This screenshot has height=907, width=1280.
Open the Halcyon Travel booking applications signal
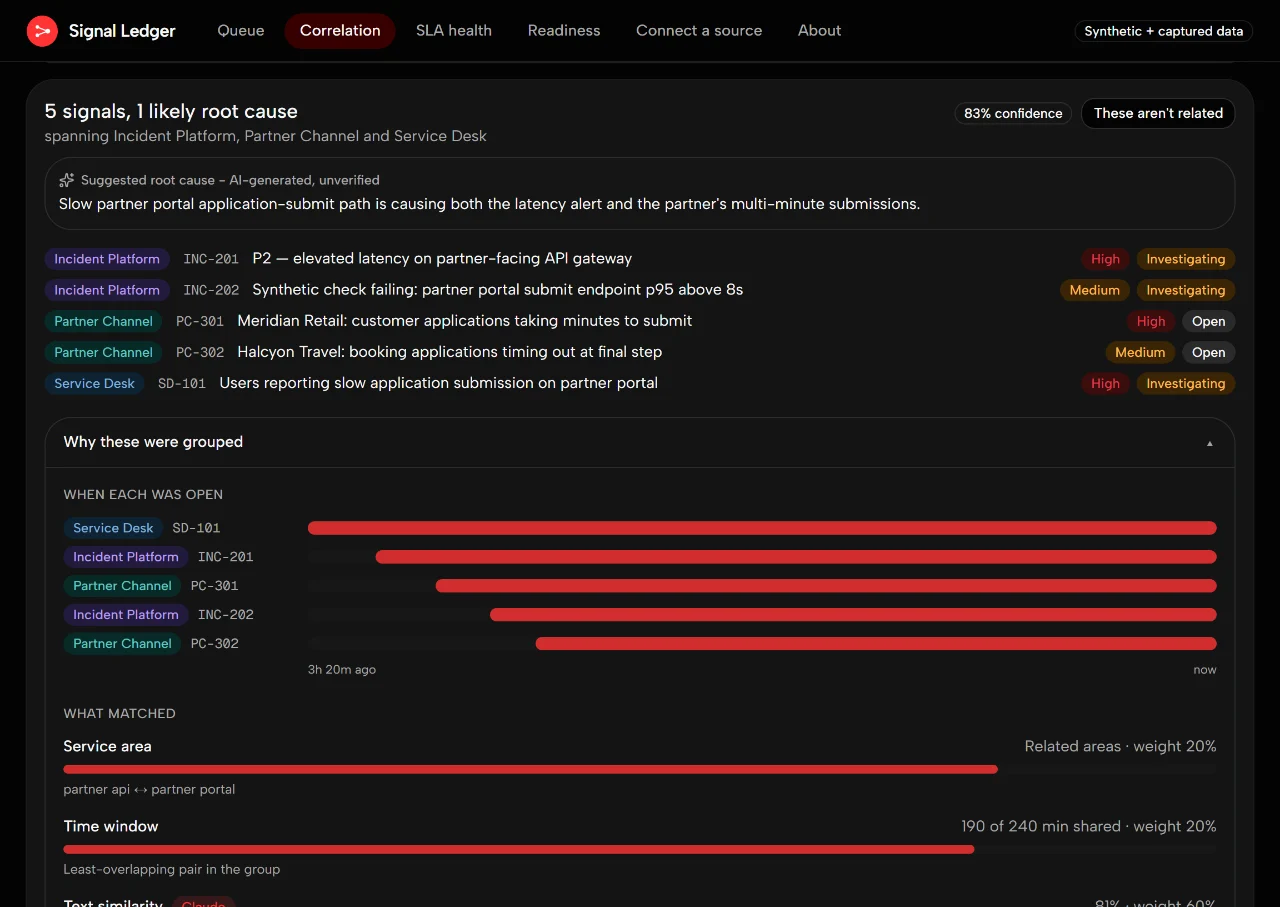[450, 352]
